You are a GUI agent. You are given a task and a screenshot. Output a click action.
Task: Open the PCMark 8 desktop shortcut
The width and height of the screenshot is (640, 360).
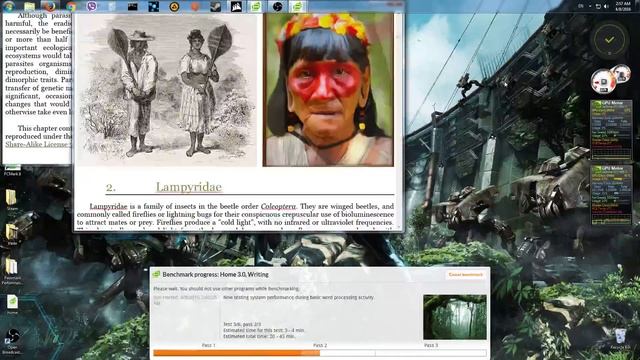12,170
